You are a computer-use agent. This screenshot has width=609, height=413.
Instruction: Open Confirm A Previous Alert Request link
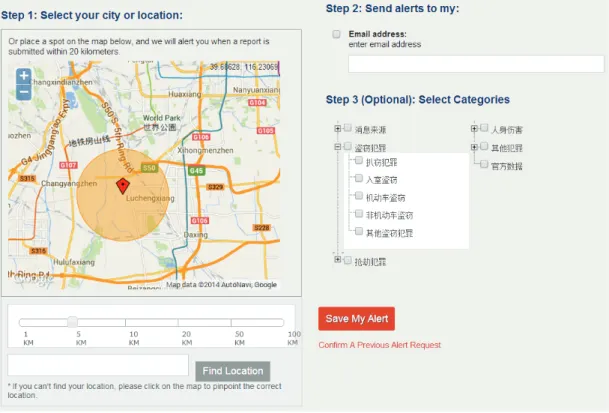click(x=379, y=345)
